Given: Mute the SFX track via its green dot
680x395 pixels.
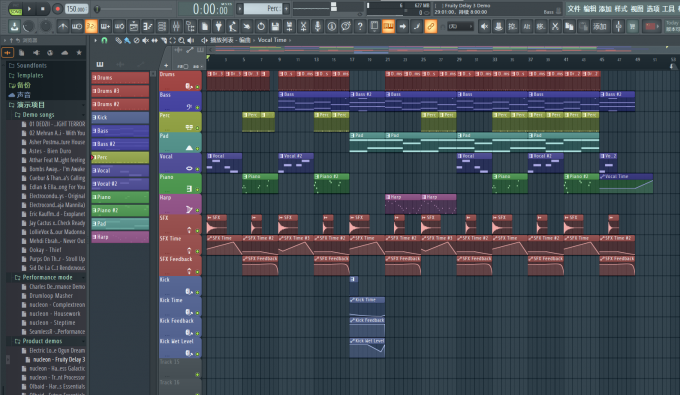Looking at the screenshot, I should click(198, 231).
